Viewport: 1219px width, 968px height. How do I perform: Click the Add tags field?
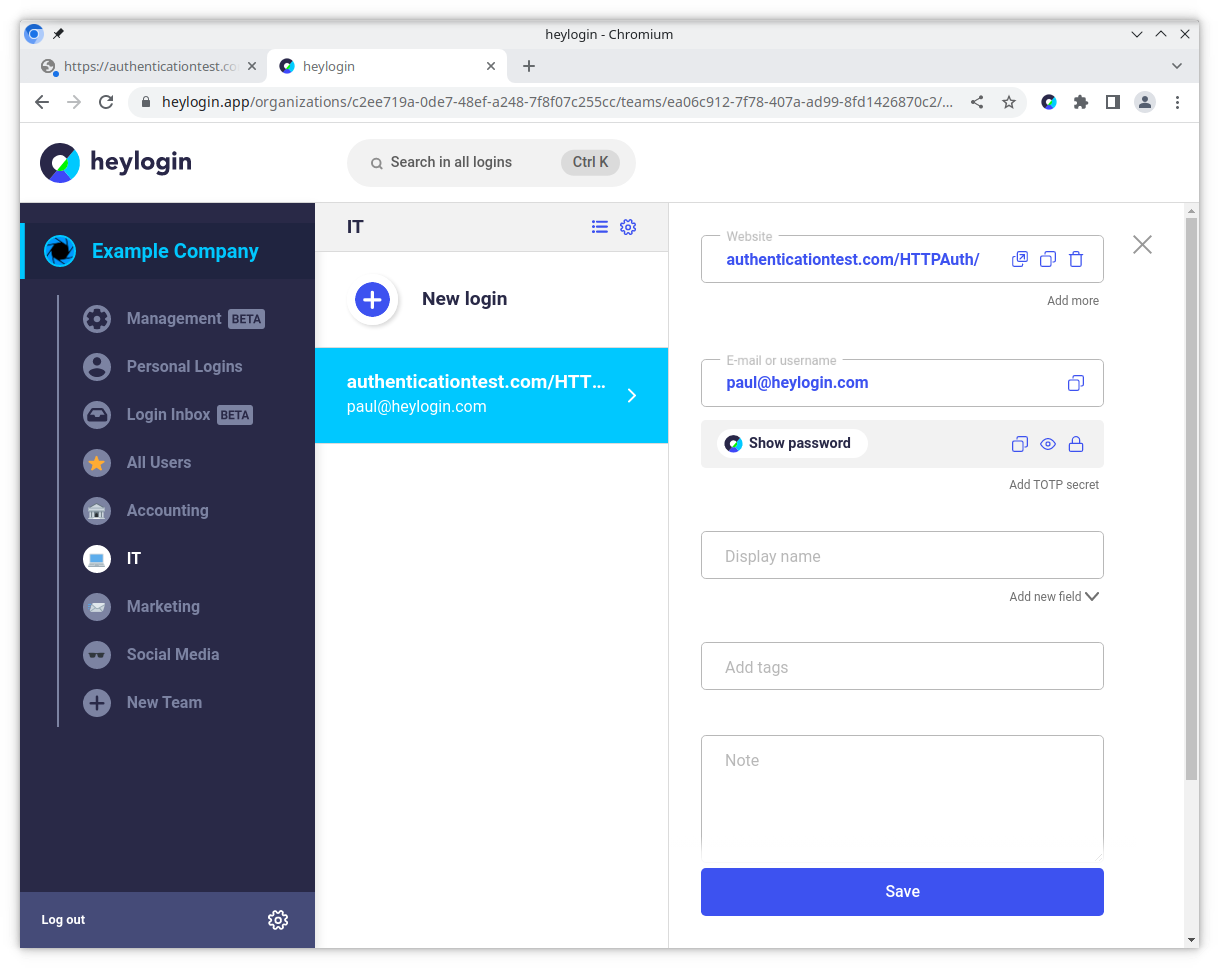pyautogui.click(x=902, y=666)
